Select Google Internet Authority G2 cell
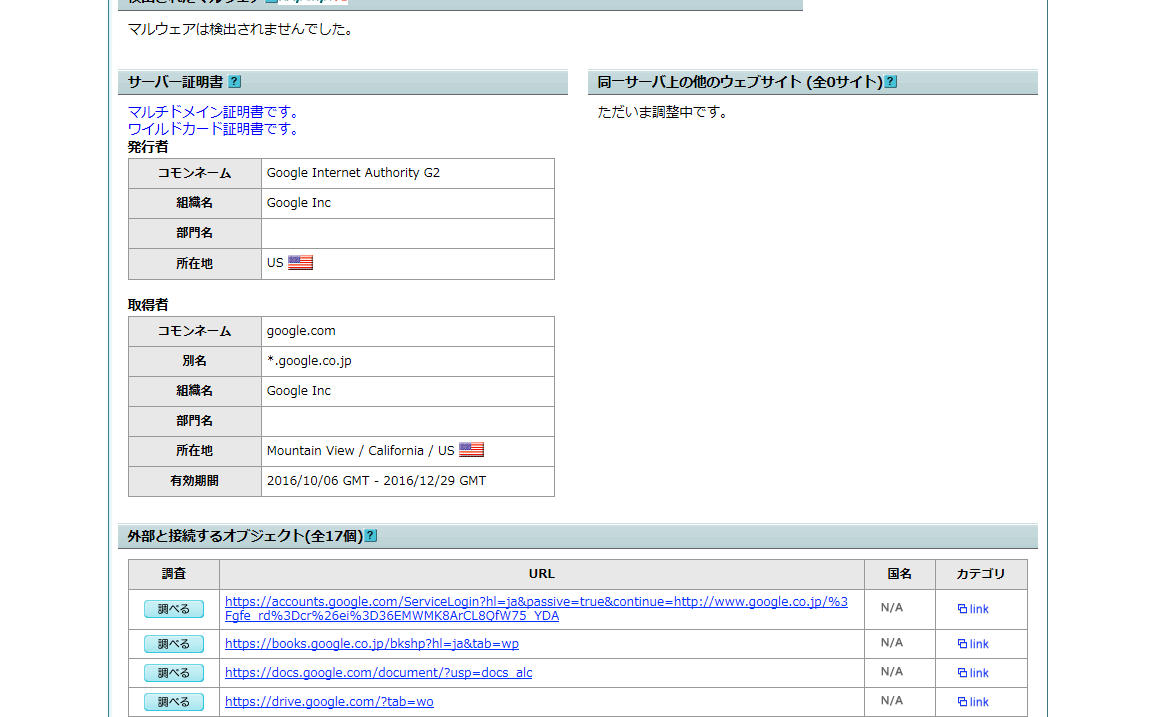 pyautogui.click(x=408, y=173)
